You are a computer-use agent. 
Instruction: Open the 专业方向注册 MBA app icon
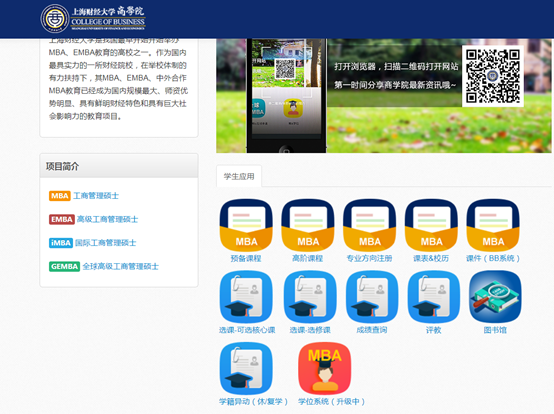(370, 225)
